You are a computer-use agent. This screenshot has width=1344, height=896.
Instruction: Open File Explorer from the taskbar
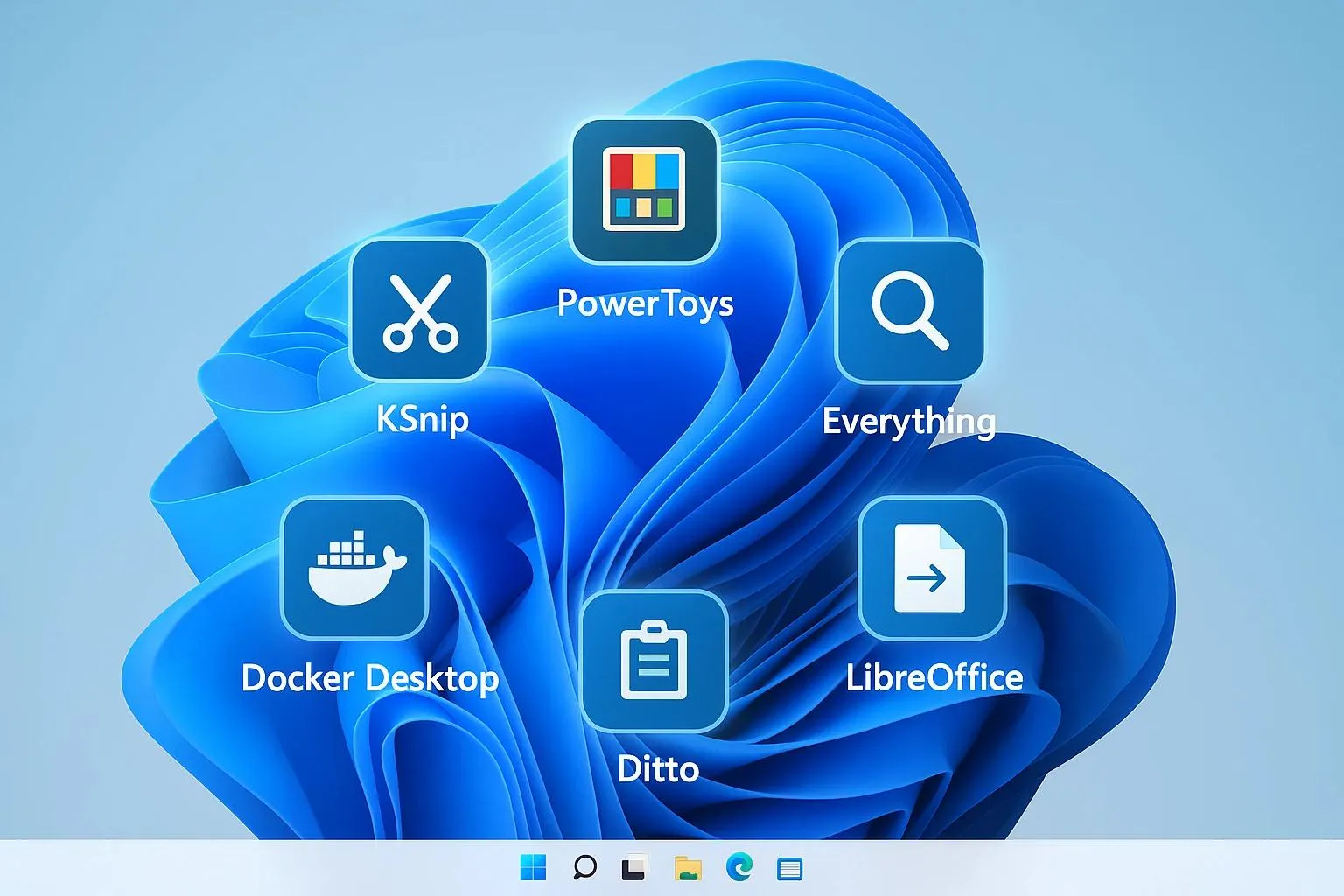tap(689, 867)
